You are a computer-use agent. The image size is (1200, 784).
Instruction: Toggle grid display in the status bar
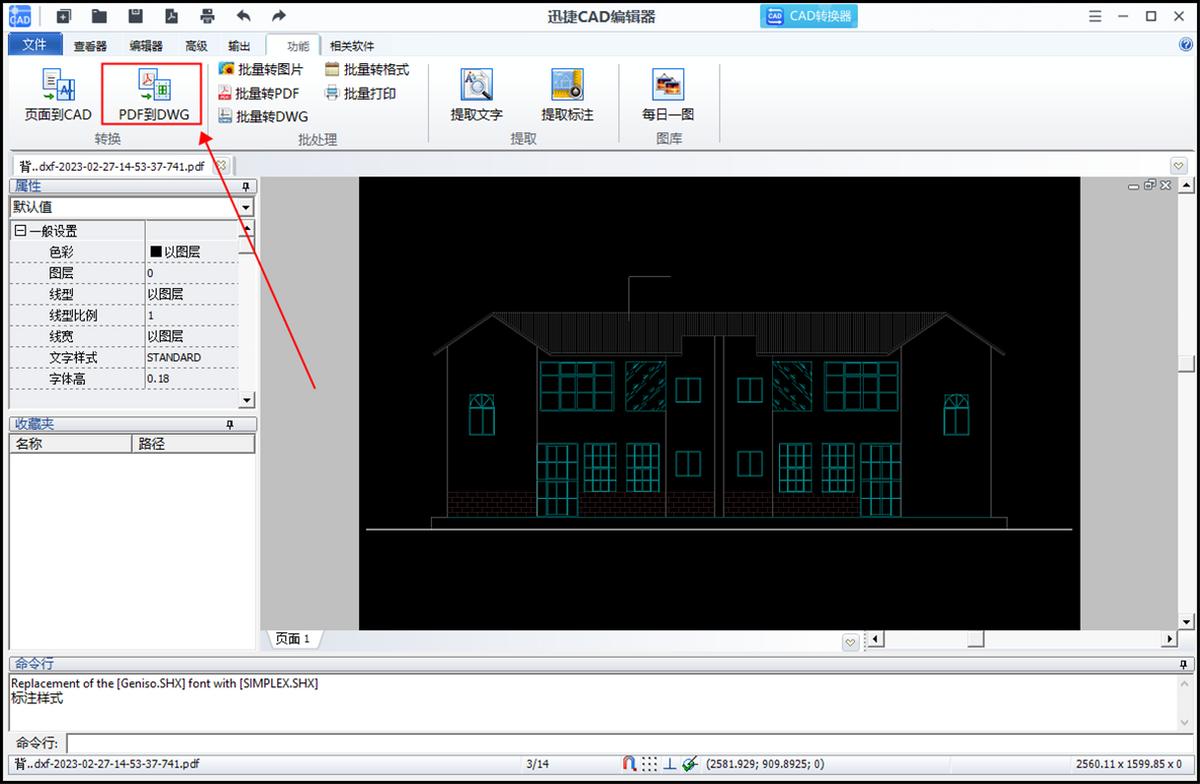649,763
